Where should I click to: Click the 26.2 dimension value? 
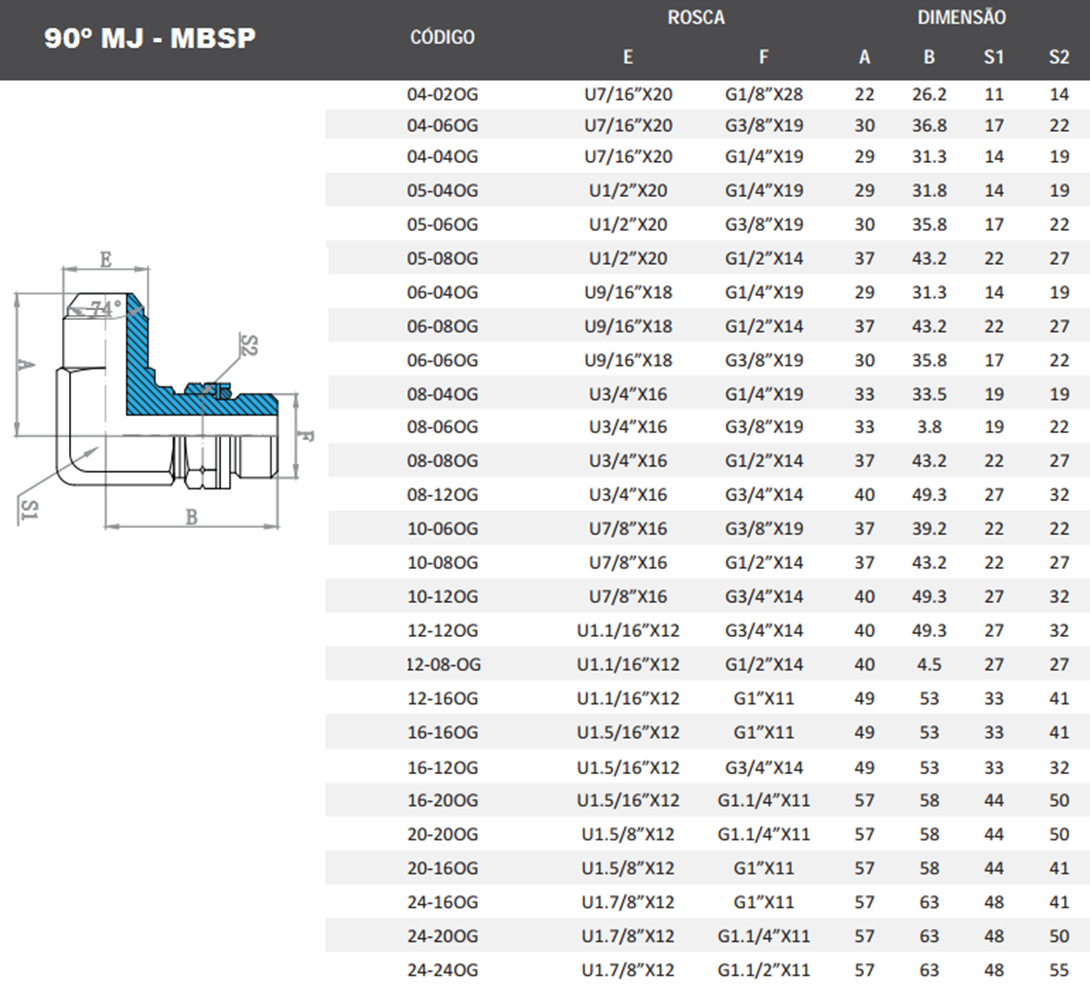pos(929,95)
